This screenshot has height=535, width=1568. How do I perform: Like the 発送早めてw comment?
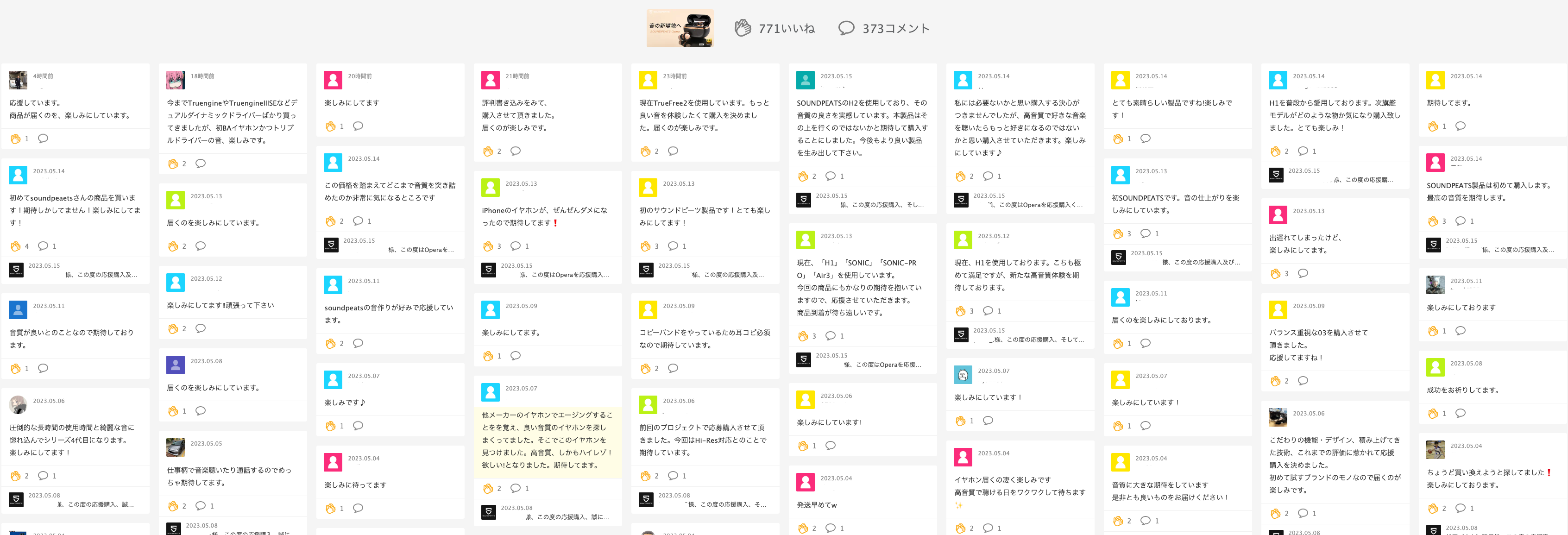click(x=803, y=528)
